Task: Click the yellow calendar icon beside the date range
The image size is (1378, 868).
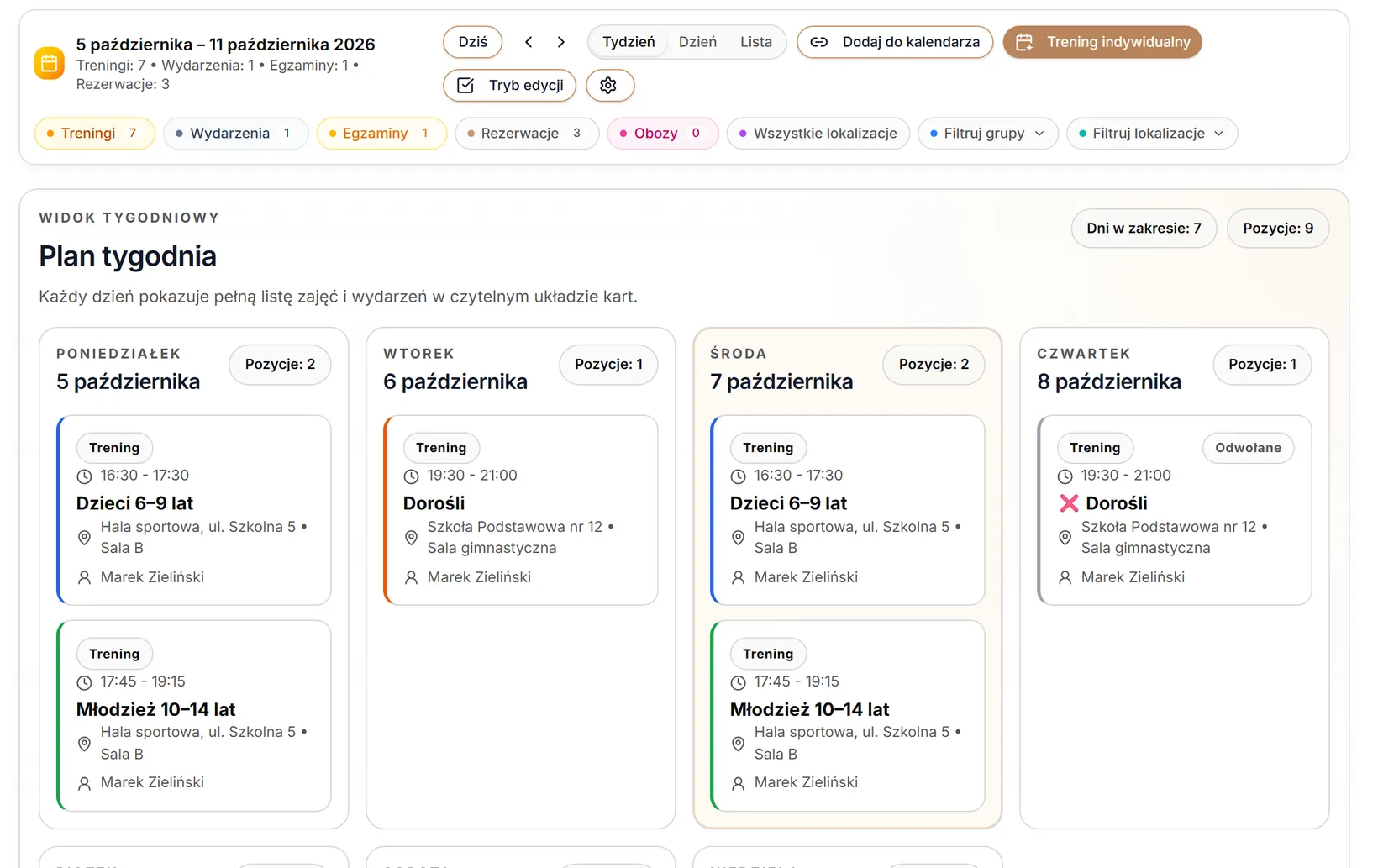Action: [49, 63]
